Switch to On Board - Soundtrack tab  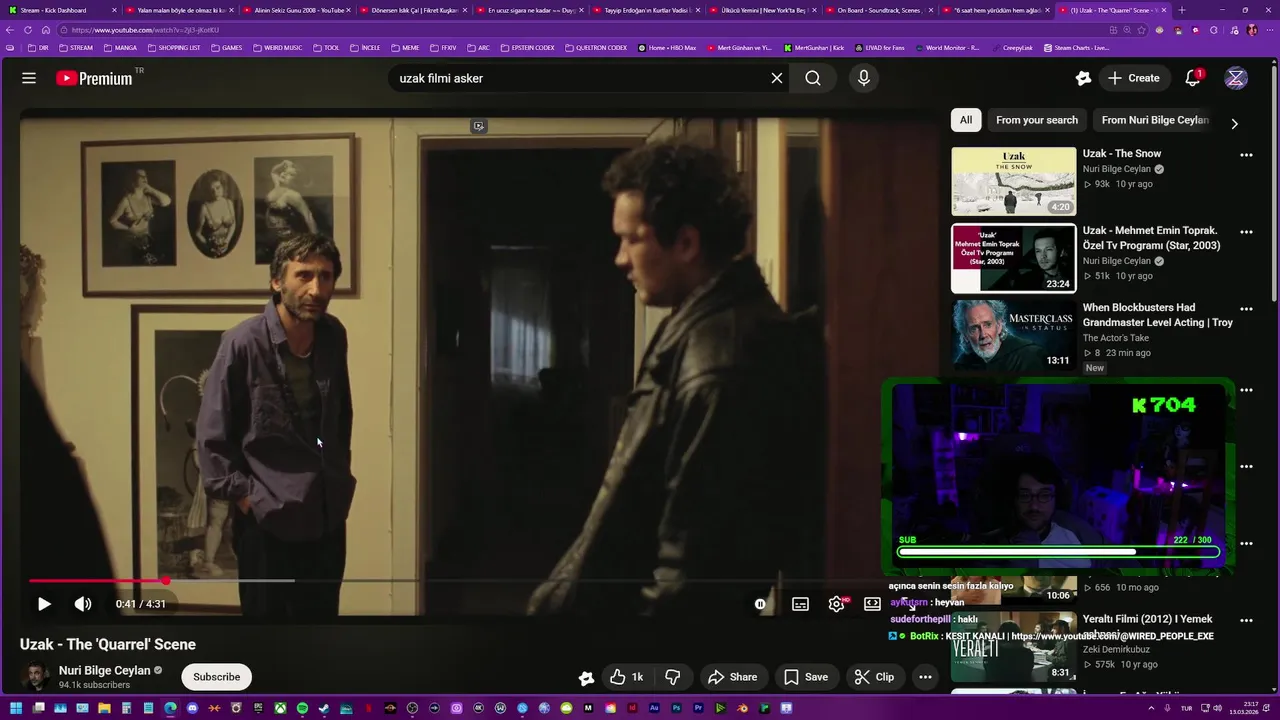pyautogui.click(x=878, y=10)
